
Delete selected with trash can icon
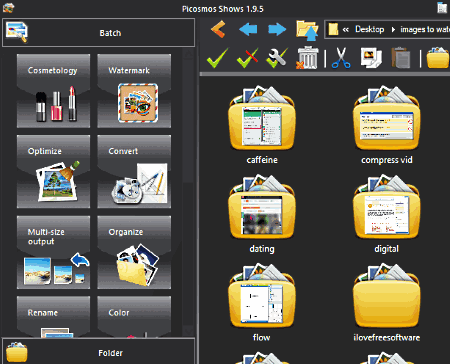click(x=307, y=58)
